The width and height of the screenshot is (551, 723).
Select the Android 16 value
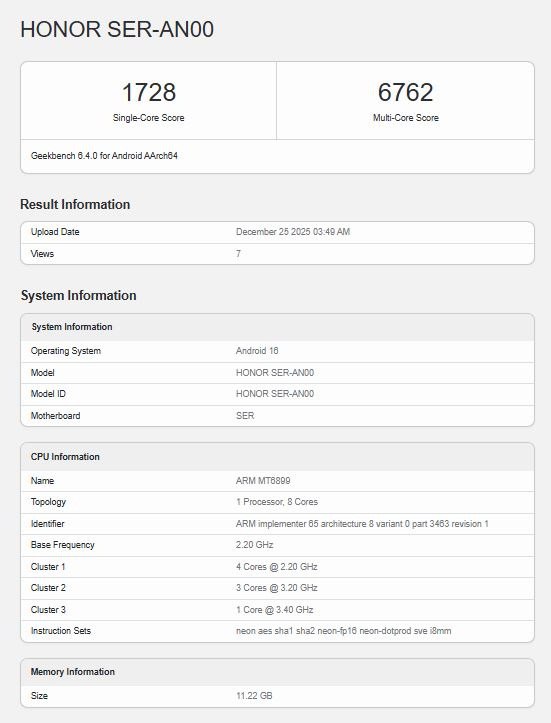(257, 351)
